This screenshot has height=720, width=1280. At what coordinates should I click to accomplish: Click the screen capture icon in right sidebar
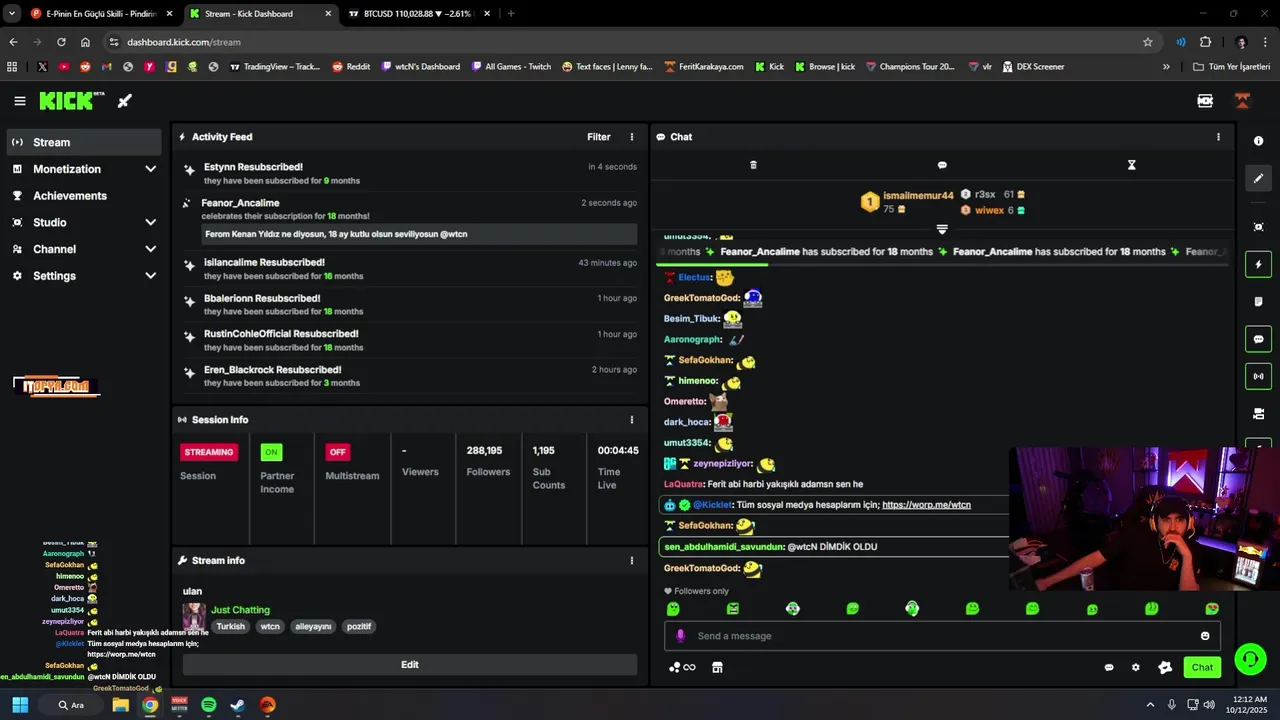coord(1258,227)
